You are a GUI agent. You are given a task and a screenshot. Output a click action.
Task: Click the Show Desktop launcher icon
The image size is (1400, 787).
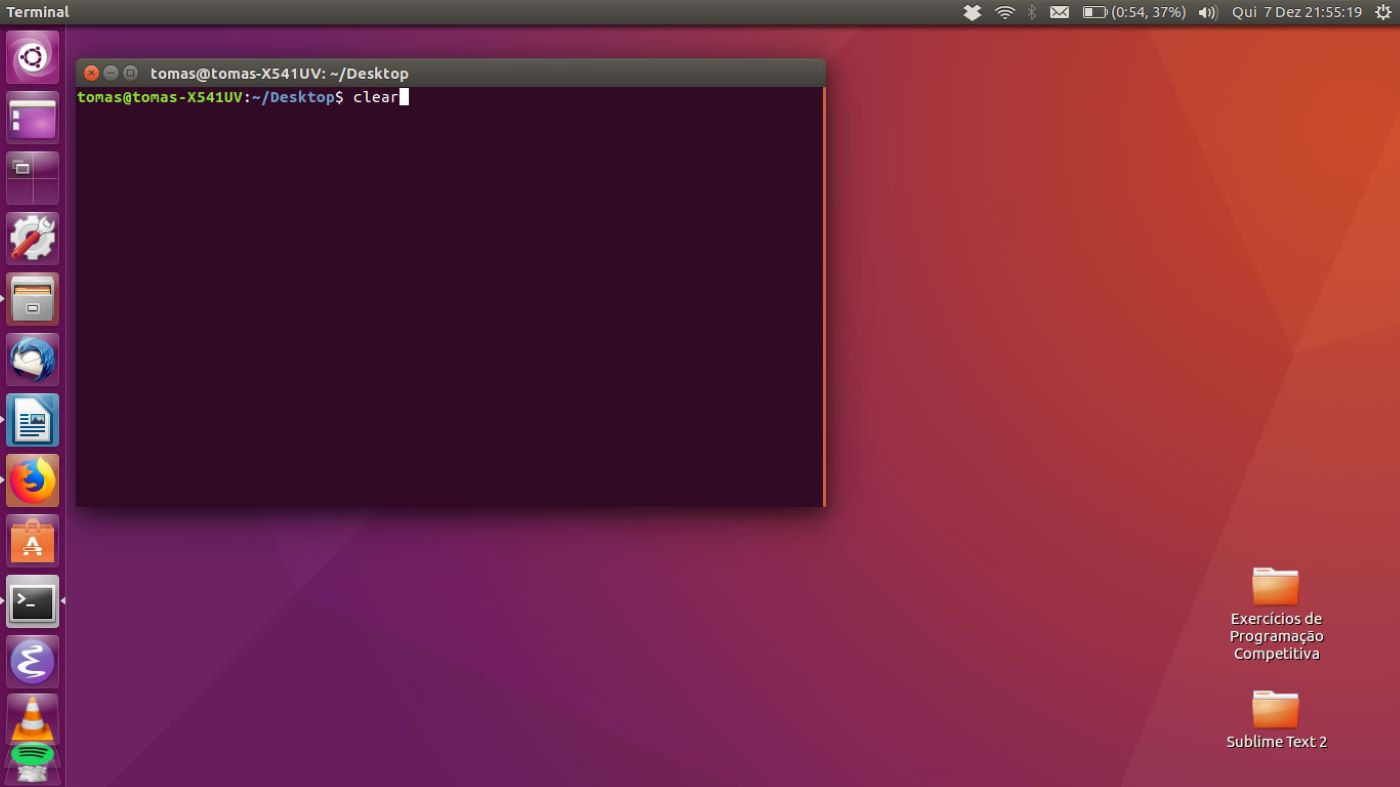point(33,118)
